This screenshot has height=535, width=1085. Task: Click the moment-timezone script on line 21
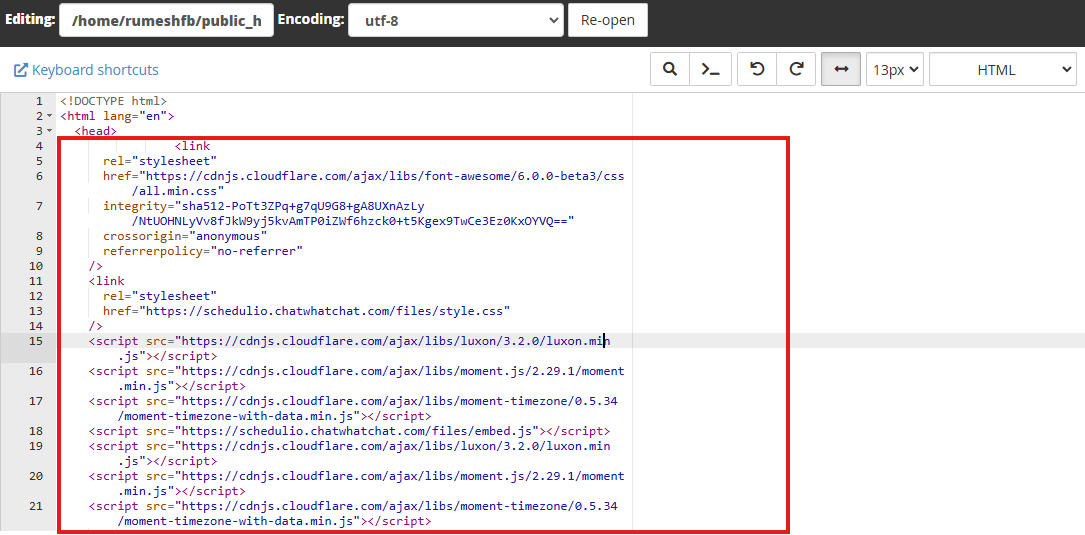pos(353,514)
